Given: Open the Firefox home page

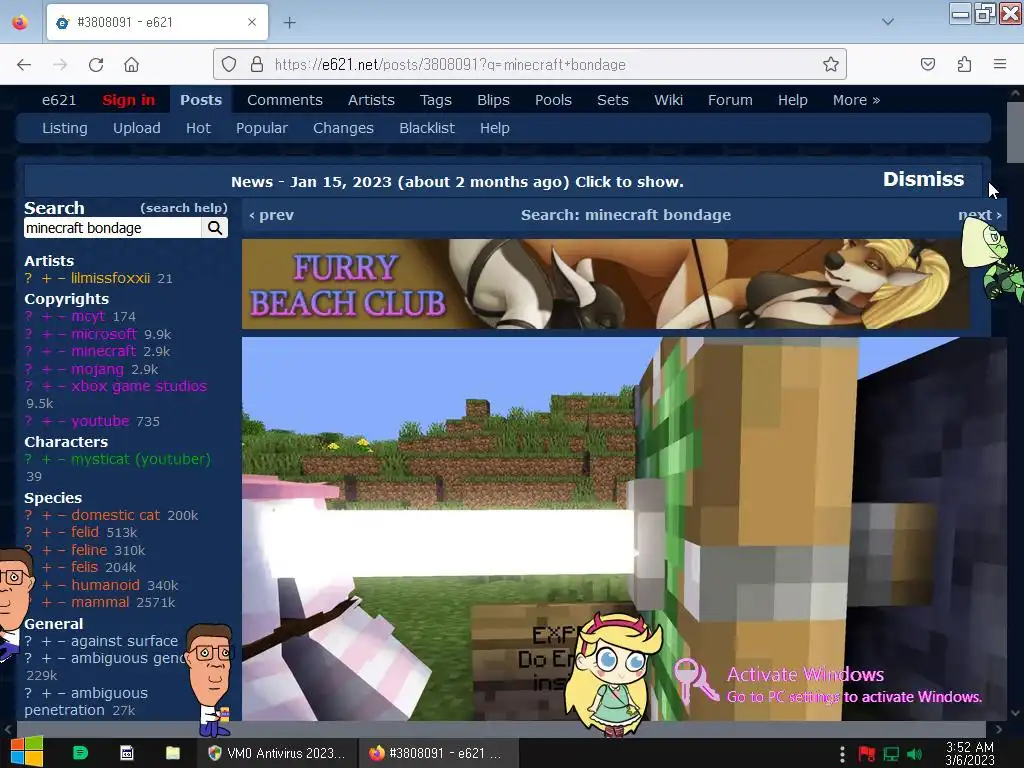Looking at the screenshot, I should click(x=131, y=65).
